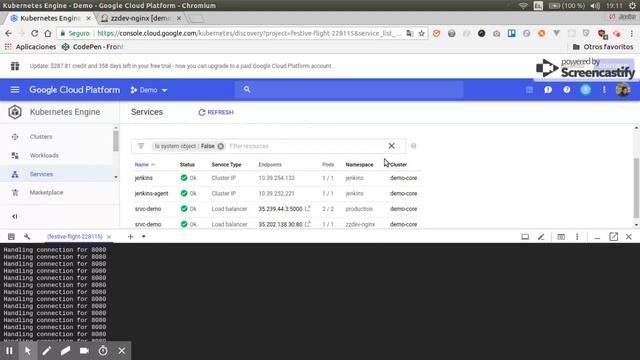The width and height of the screenshot is (640, 360).
Task: Open the Help question mark icon
Action: pyautogui.click(x=567, y=90)
